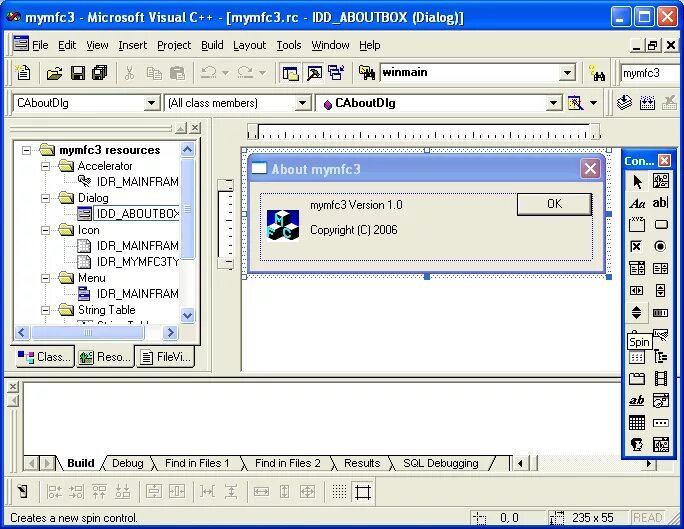Click the Build icon on the build minibar
This screenshot has height=529, width=684.
(x=647, y=103)
